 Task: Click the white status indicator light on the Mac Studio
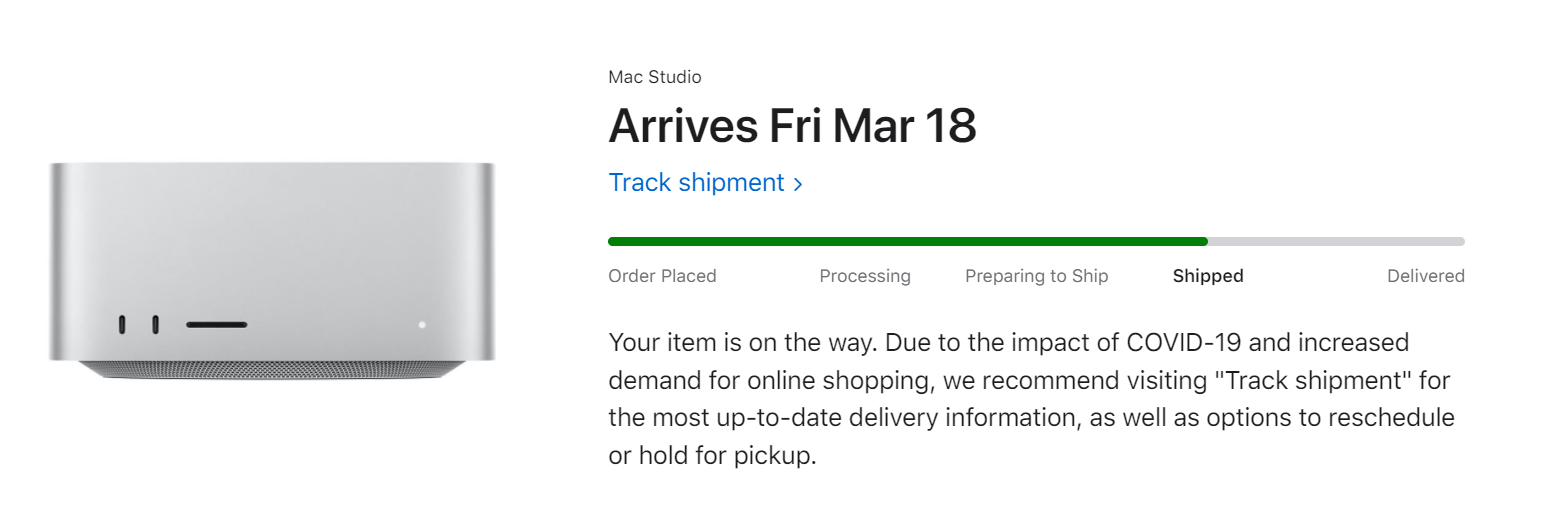pyautogui.click(x=422, y=325)
